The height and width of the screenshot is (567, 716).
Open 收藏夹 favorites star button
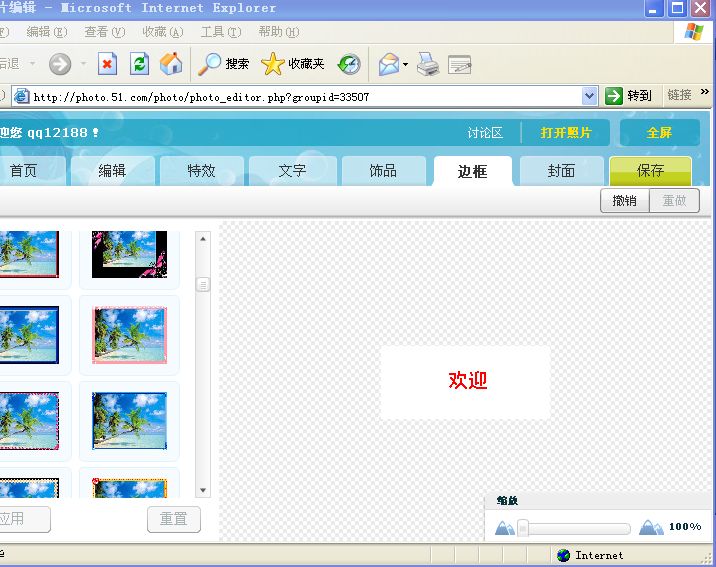pyautogui.click(x=293, y=63)
